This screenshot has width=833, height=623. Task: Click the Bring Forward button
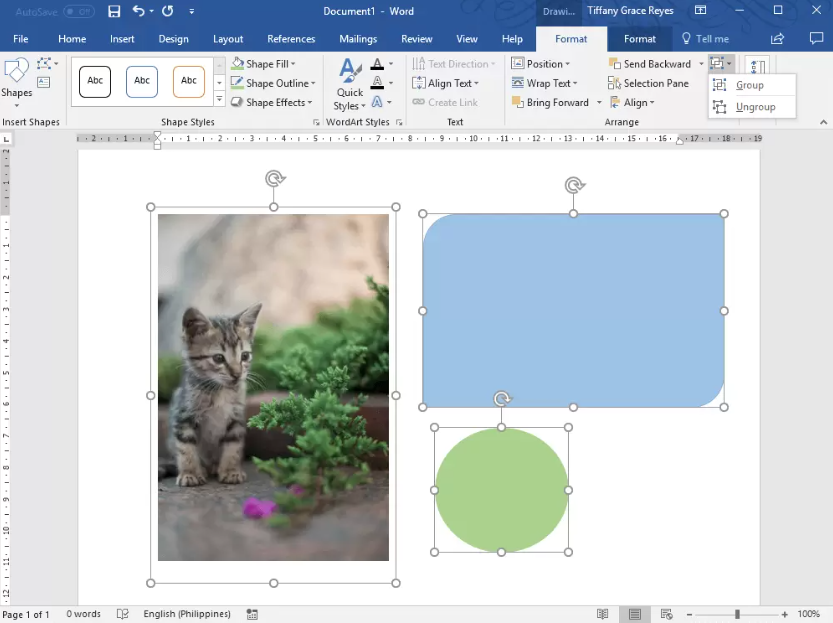[550, 103]
